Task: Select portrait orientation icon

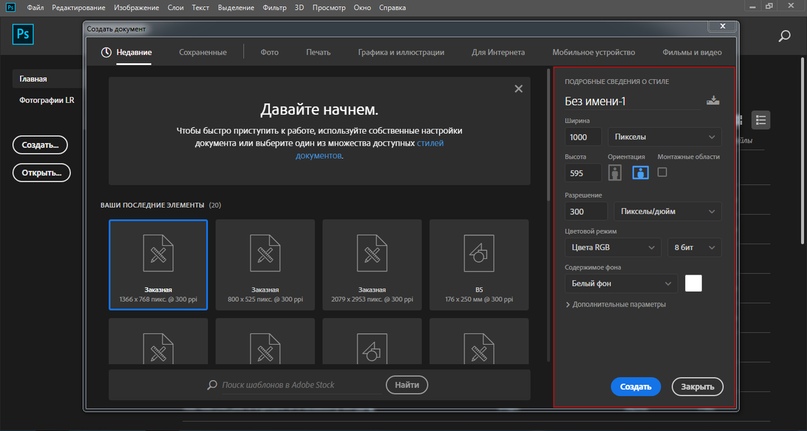Action: click(x=615, y=173)
